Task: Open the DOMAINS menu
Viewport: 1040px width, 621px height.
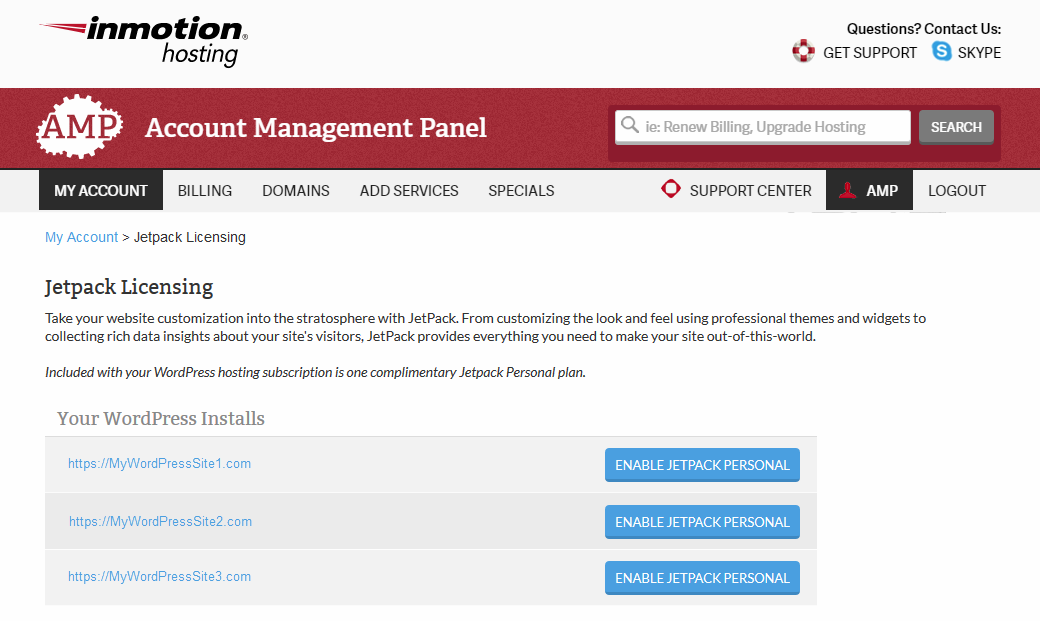Action: (296, 190)
